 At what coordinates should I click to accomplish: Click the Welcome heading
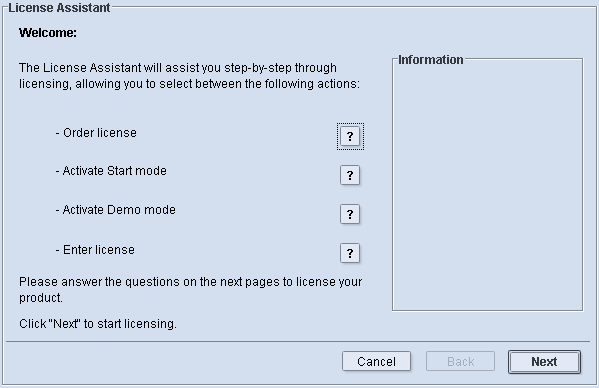[x=48, y=33]
